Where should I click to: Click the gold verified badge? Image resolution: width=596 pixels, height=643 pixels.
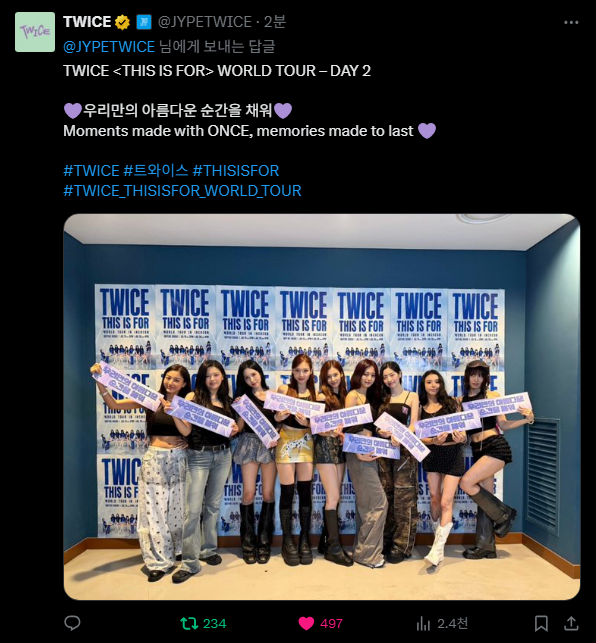pos(122,22)
